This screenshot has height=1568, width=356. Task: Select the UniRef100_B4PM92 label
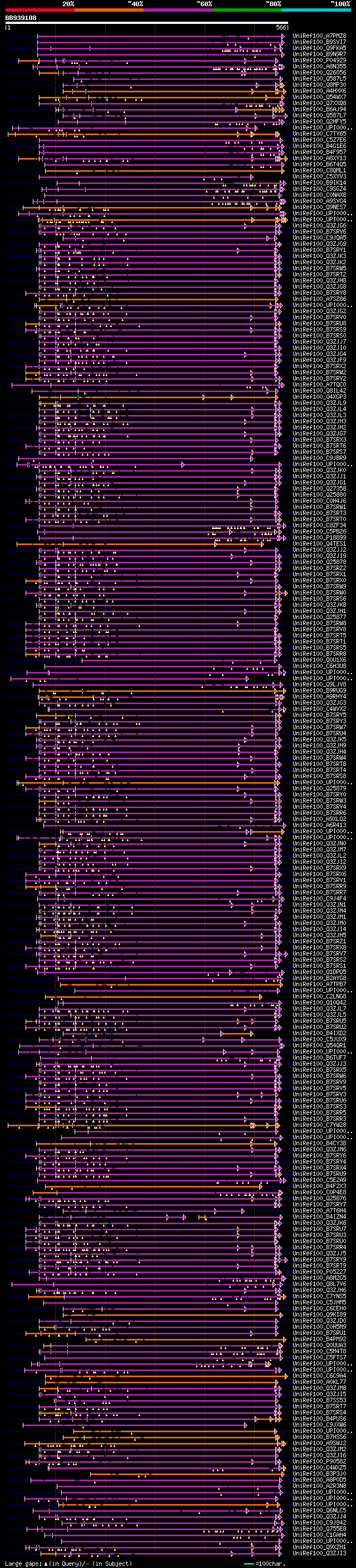tap(319, 1339)
